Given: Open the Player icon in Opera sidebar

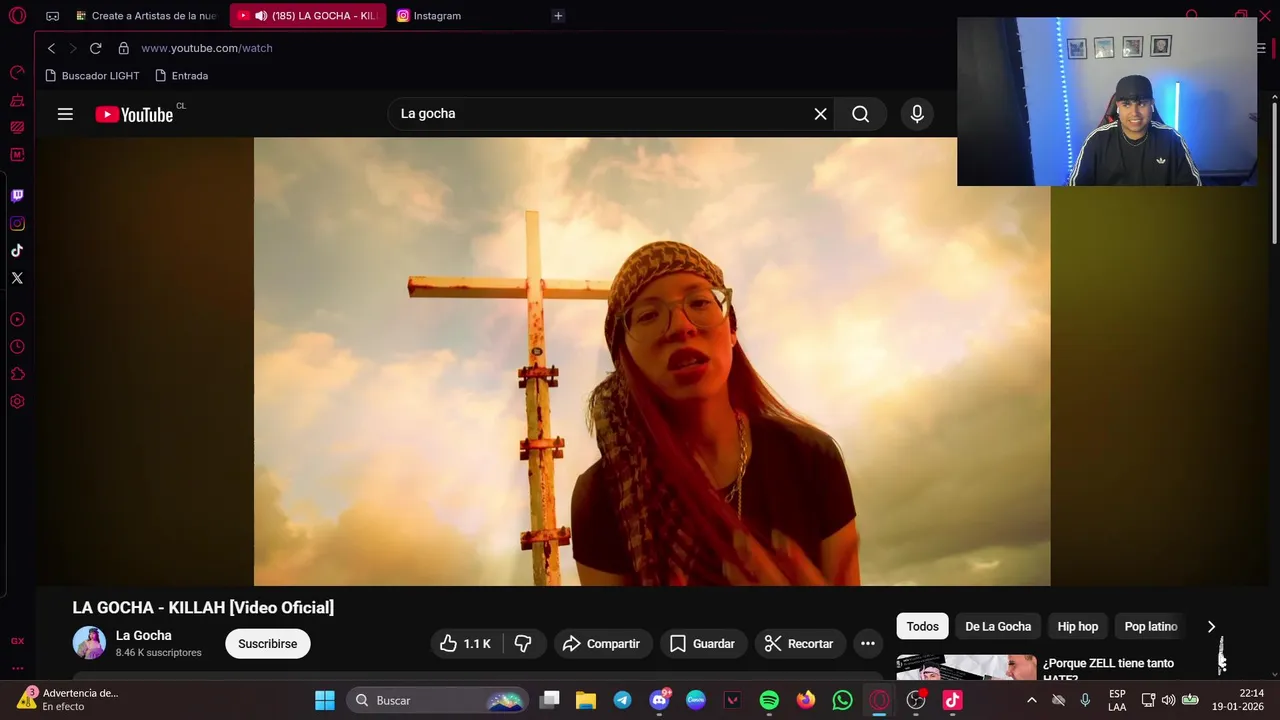Looking at the screenshot, I should pyautogui.click(x=17, y=320).
